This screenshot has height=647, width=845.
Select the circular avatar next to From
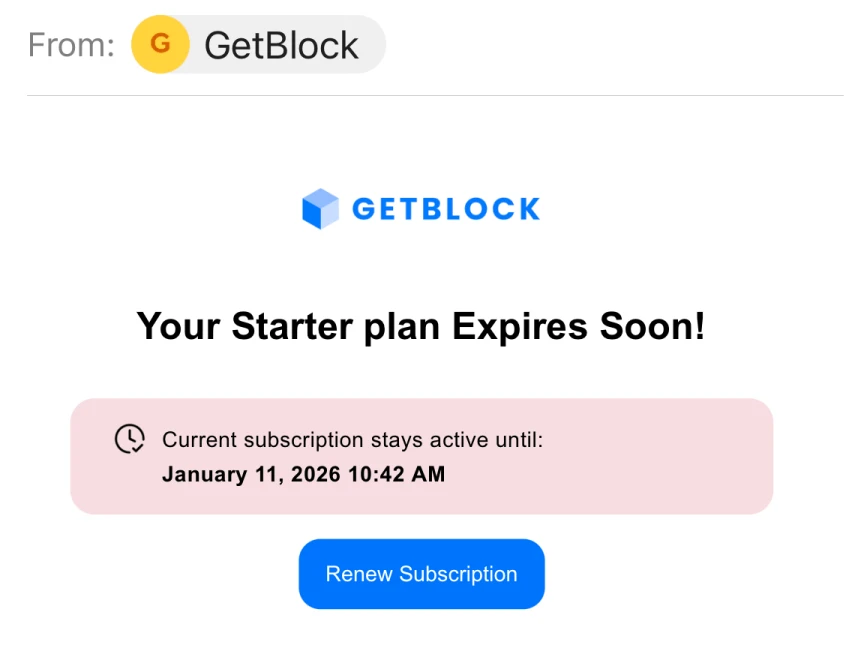tap(160, 44)
